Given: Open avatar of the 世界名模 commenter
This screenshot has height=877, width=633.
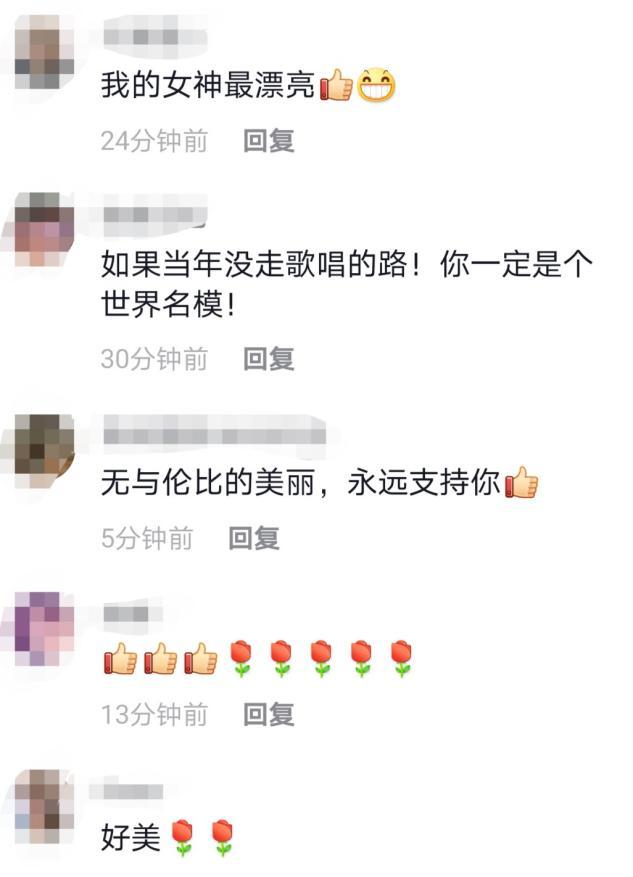Looking at the screenshot, I should [x=45, y=229].
